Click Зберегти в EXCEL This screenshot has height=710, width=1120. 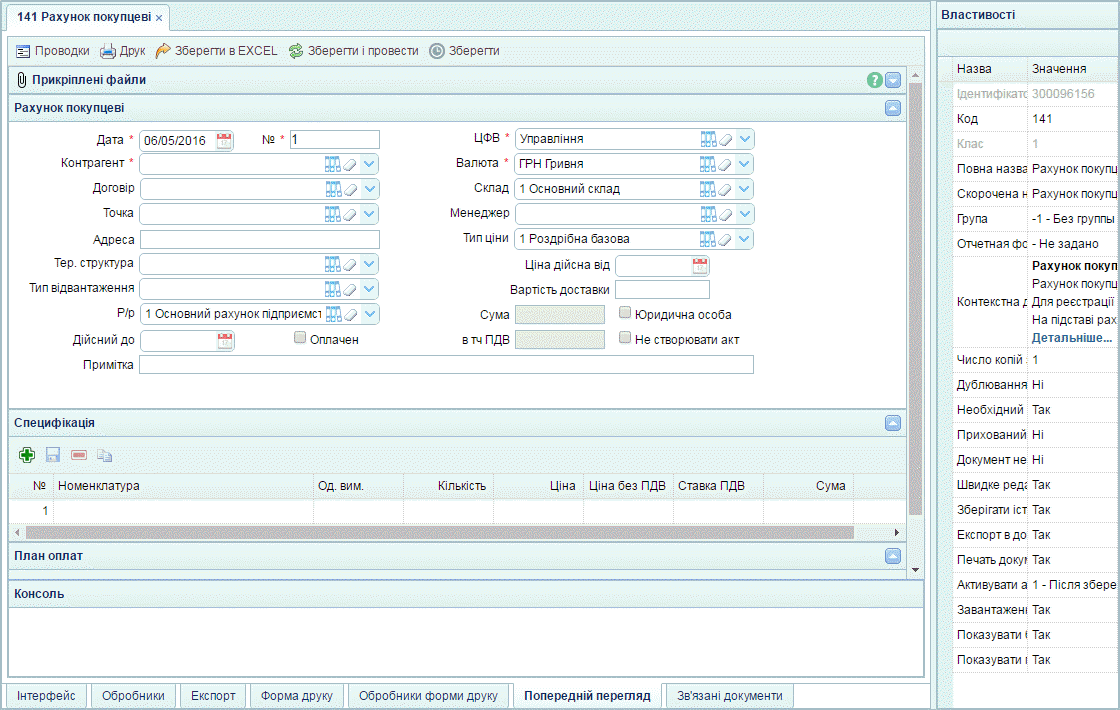[216, 51]
